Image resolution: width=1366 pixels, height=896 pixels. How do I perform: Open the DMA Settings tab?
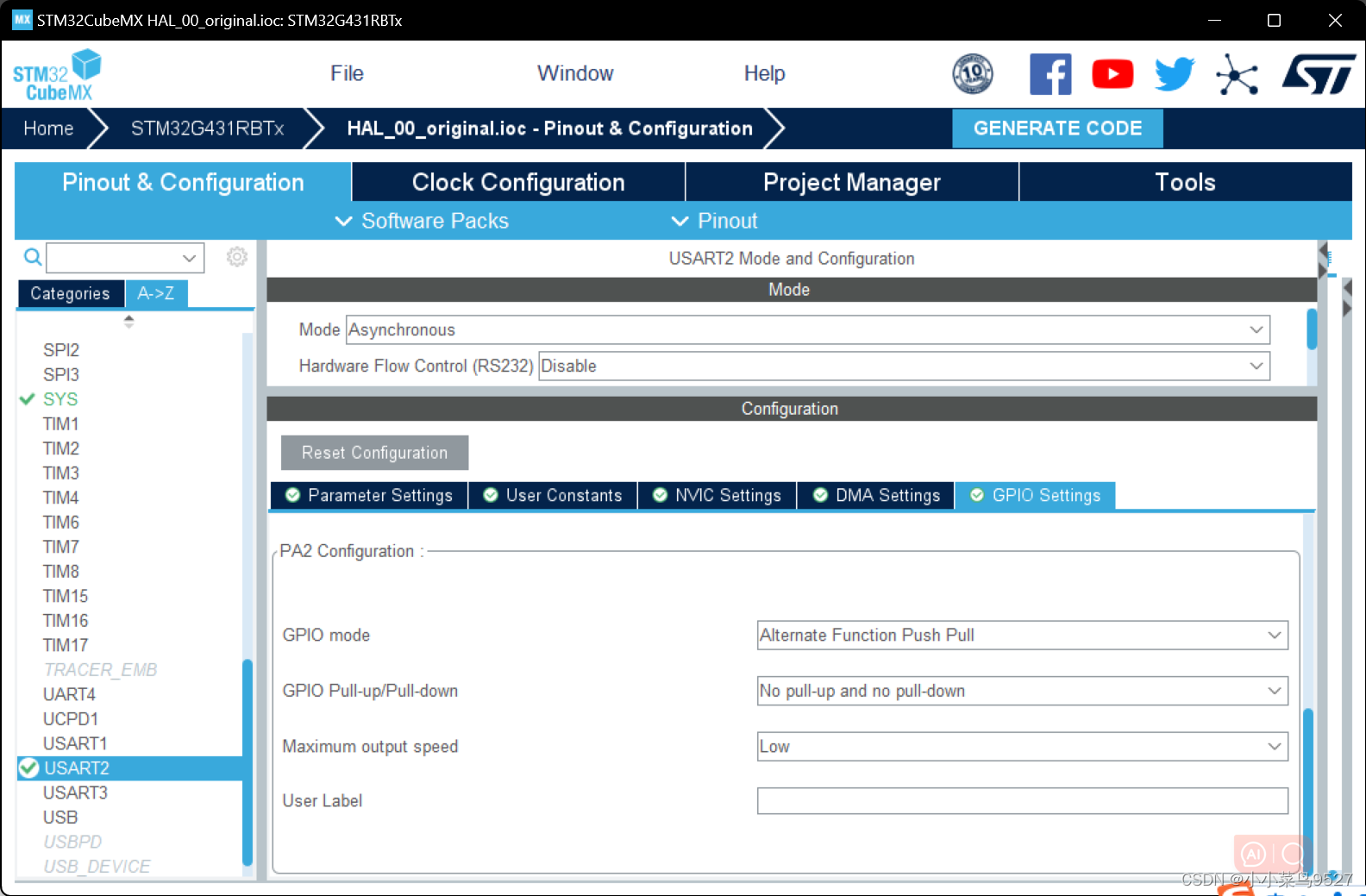click(x=876, y=495)
